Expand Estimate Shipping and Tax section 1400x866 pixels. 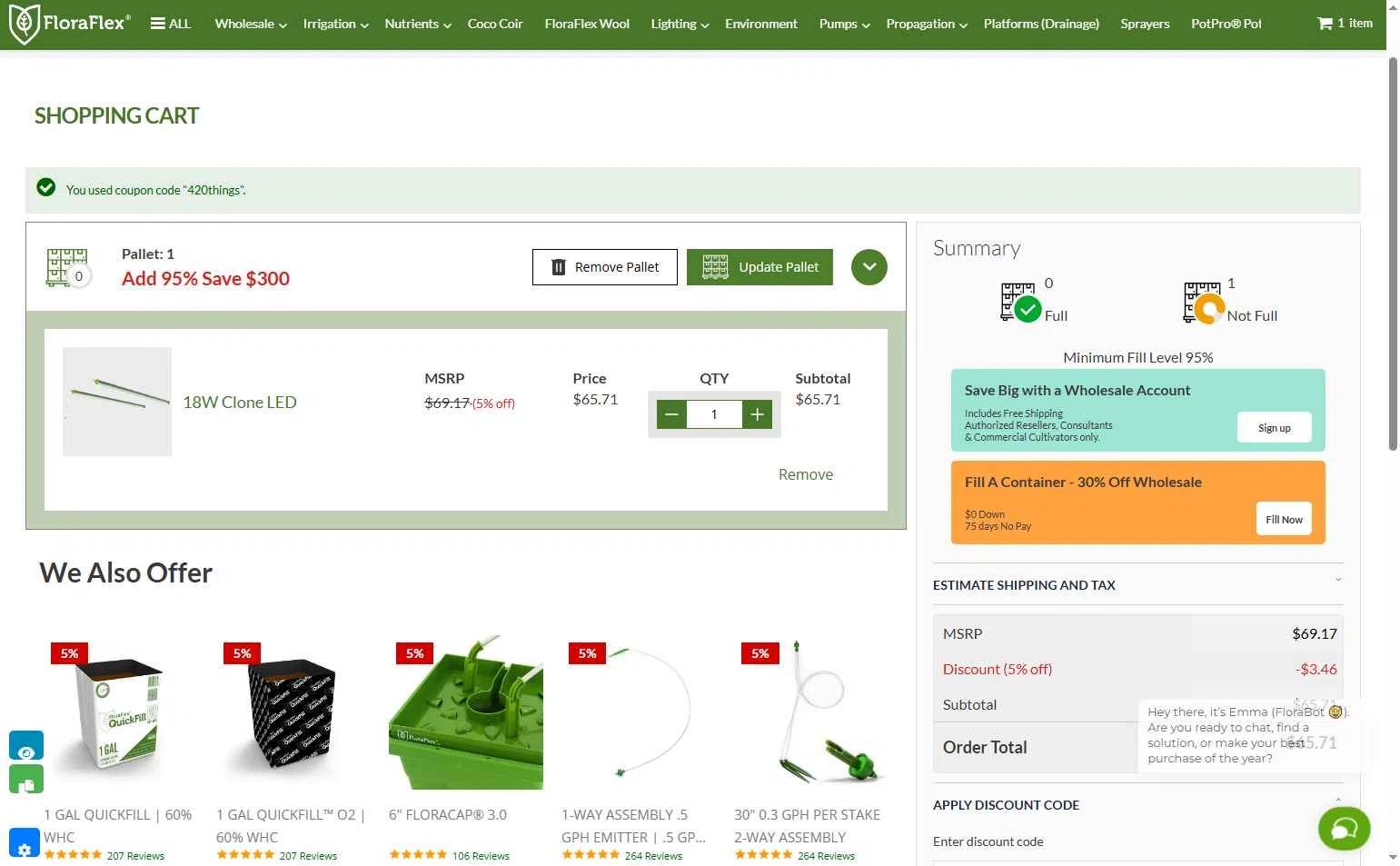click(x=1137, y=585)
